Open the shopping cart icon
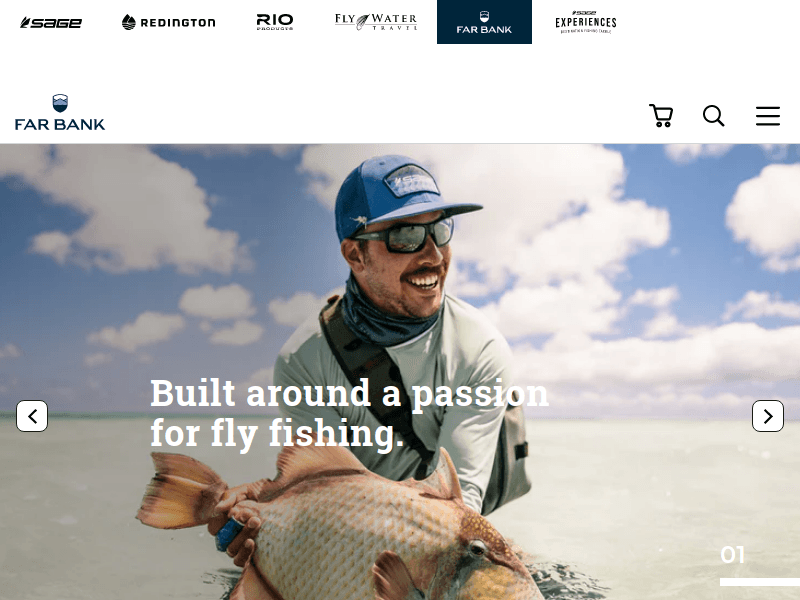This screenshot has height=600, width=800. click(661, 116)
